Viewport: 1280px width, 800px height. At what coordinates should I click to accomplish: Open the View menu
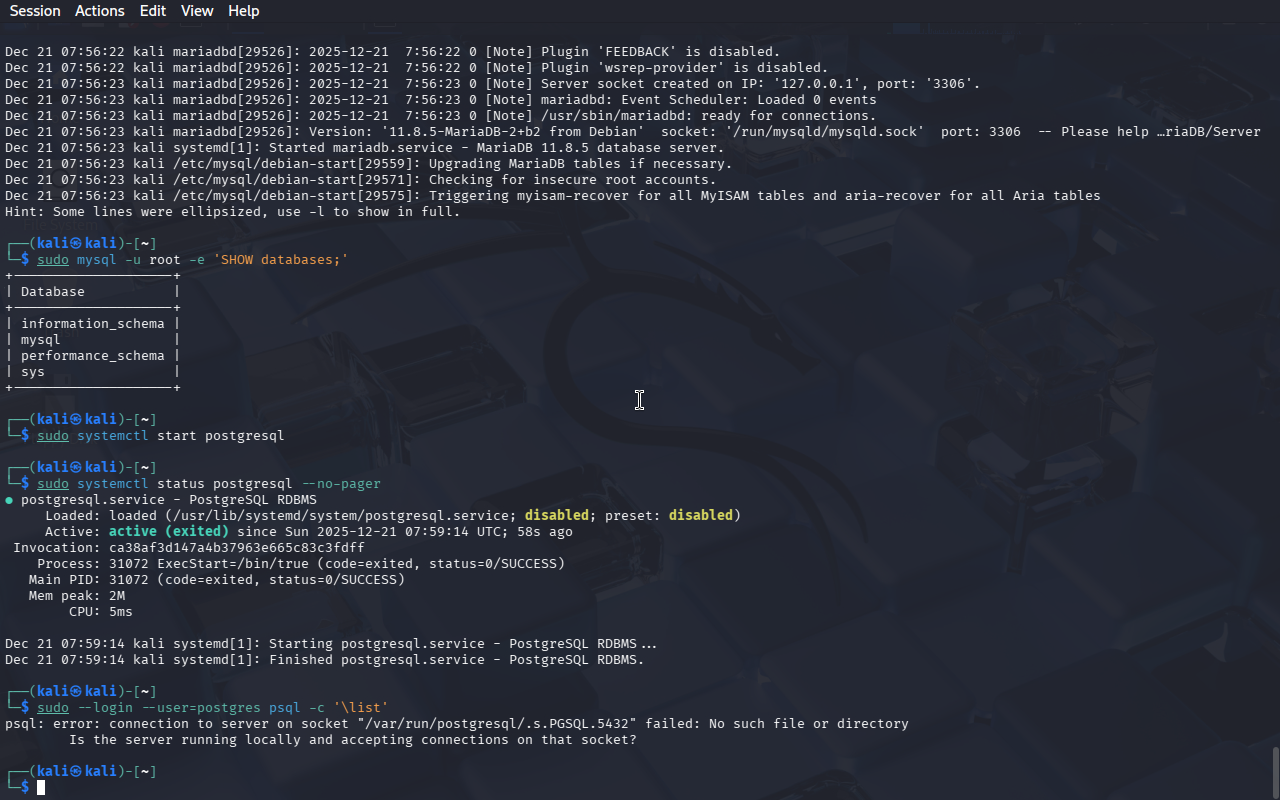coord(197,11)
